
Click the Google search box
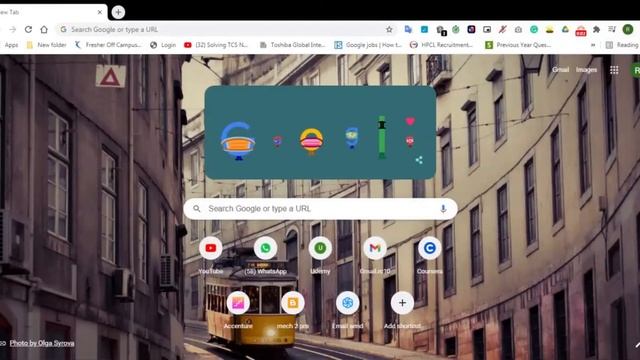320,209
